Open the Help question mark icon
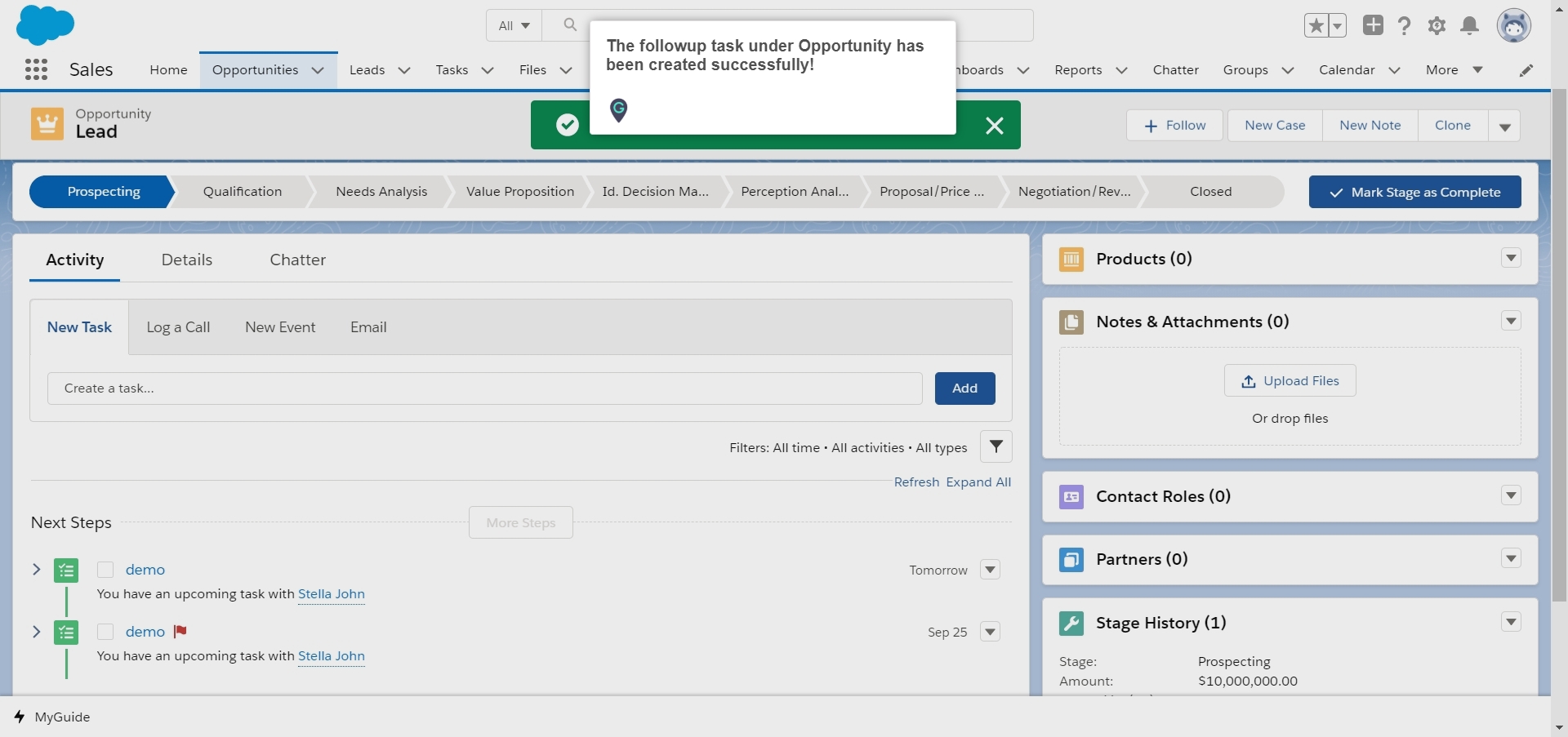Image resolution: width=1568 pixels, height=737 pixels. click(1404, 25)
